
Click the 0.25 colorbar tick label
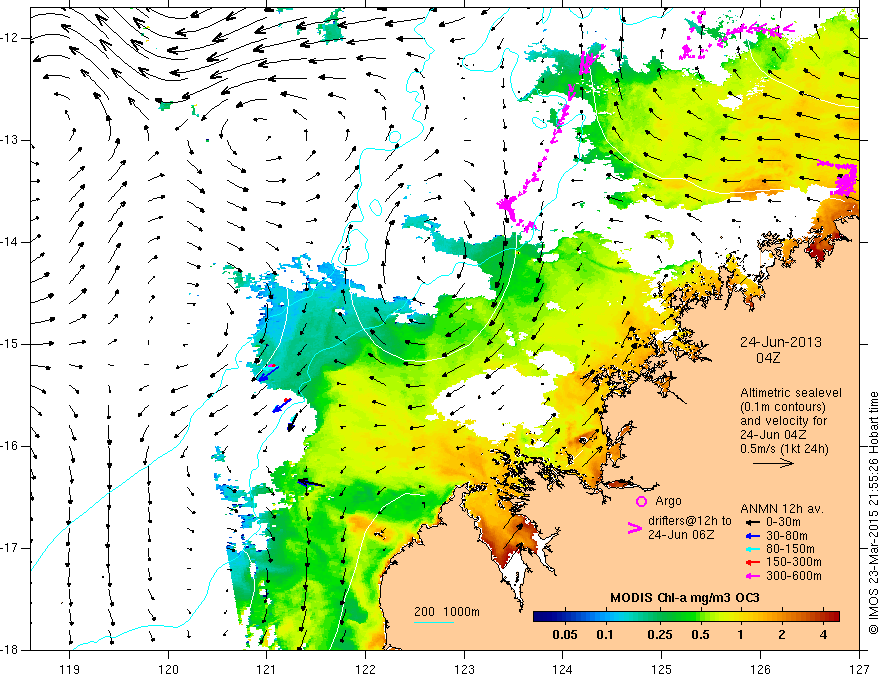point(659,635)
